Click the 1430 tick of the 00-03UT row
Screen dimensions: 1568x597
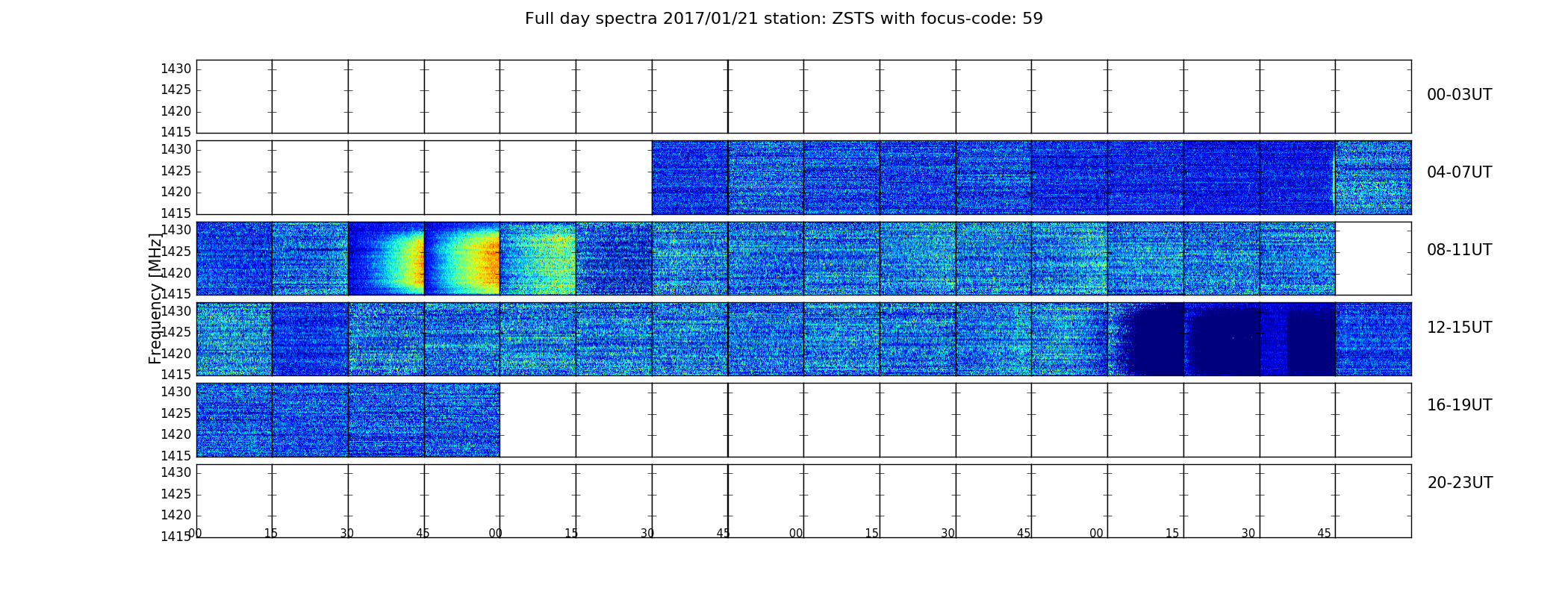pyautogui.click(x=176, y=69)
